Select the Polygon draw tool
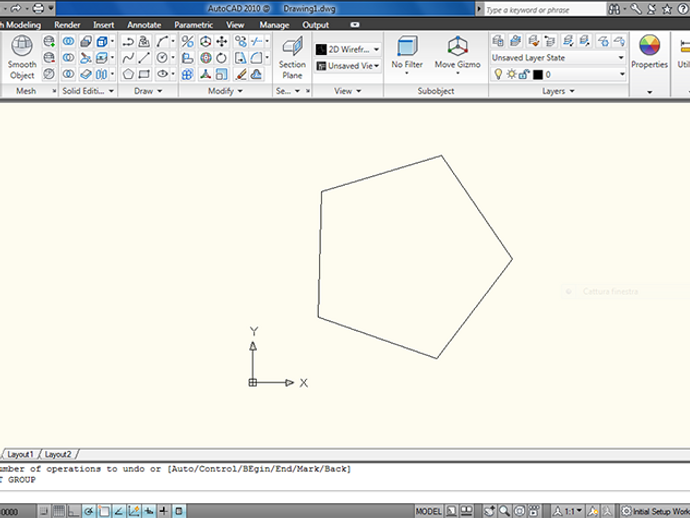This screenshot has width=690, height=518. coord(128,74)
